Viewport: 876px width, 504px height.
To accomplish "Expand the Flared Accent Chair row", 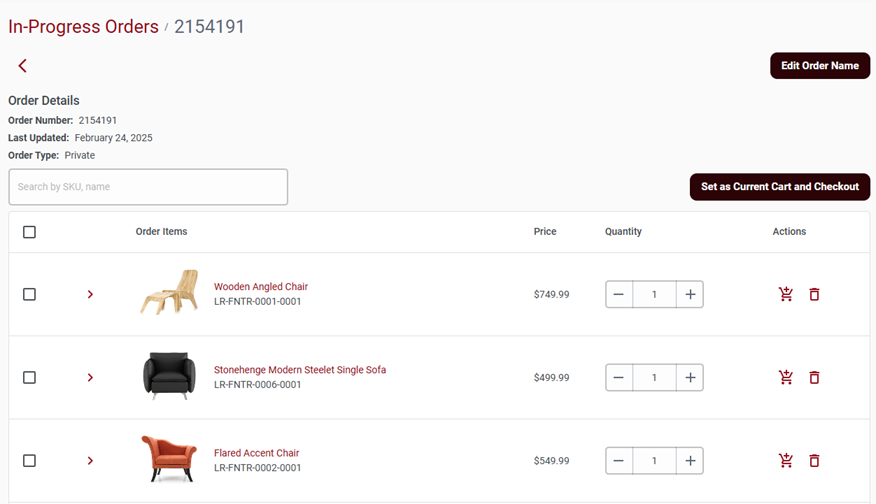I will click(90, 460).
